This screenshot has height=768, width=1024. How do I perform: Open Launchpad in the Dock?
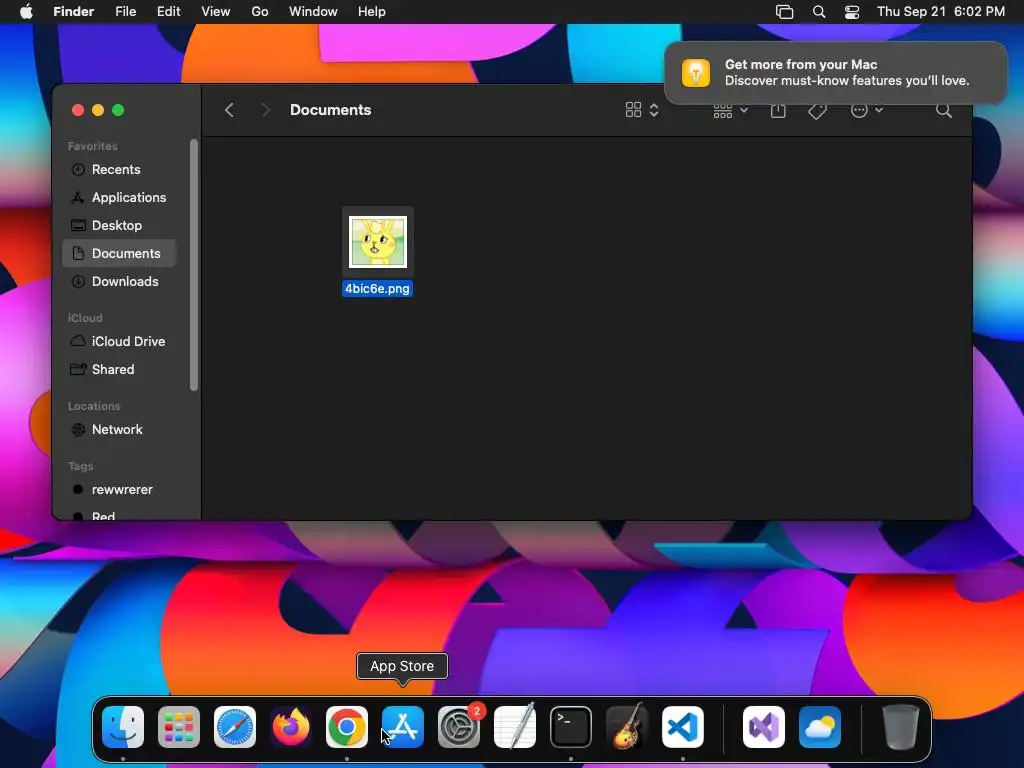point(179,727)
